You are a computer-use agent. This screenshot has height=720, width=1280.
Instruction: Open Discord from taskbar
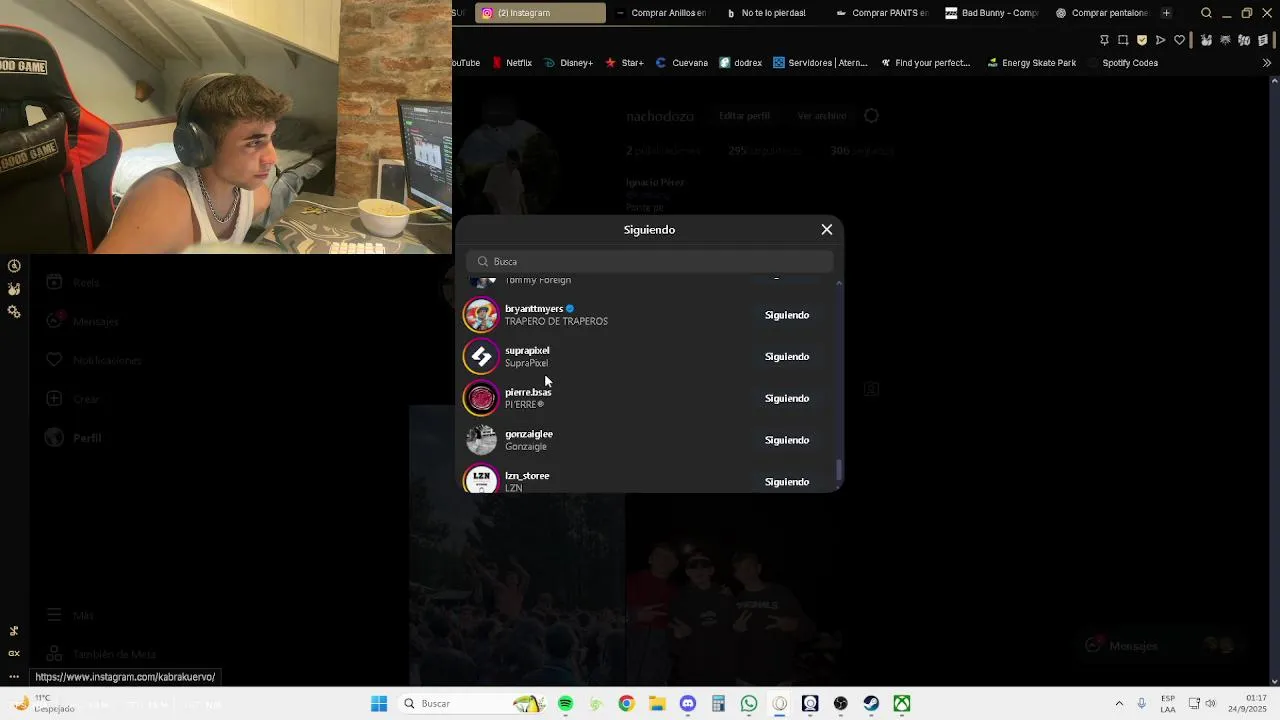(x=687, y=704)
